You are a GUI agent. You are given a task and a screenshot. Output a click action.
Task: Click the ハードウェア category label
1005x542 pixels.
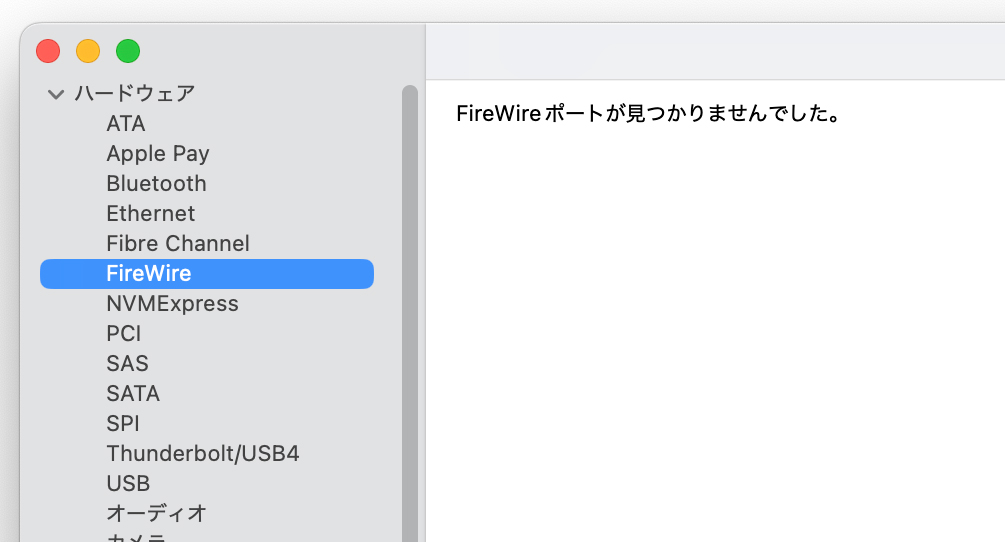coord(135,94)
